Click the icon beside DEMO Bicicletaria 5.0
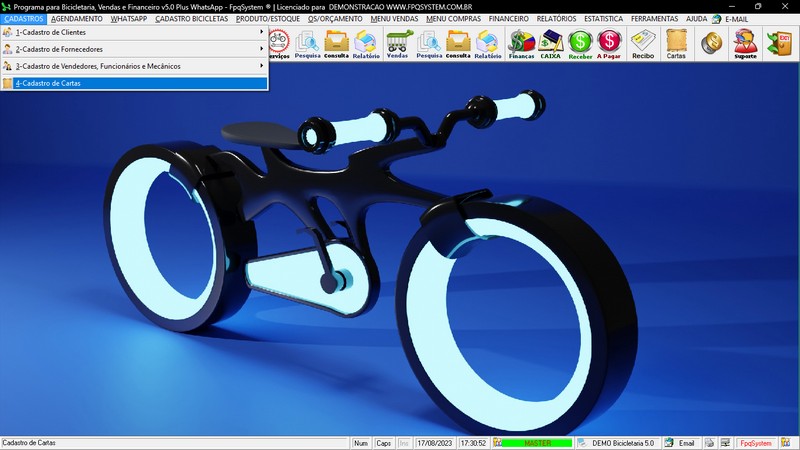This screenshot has width=800, height=450. tap(582, 443)
